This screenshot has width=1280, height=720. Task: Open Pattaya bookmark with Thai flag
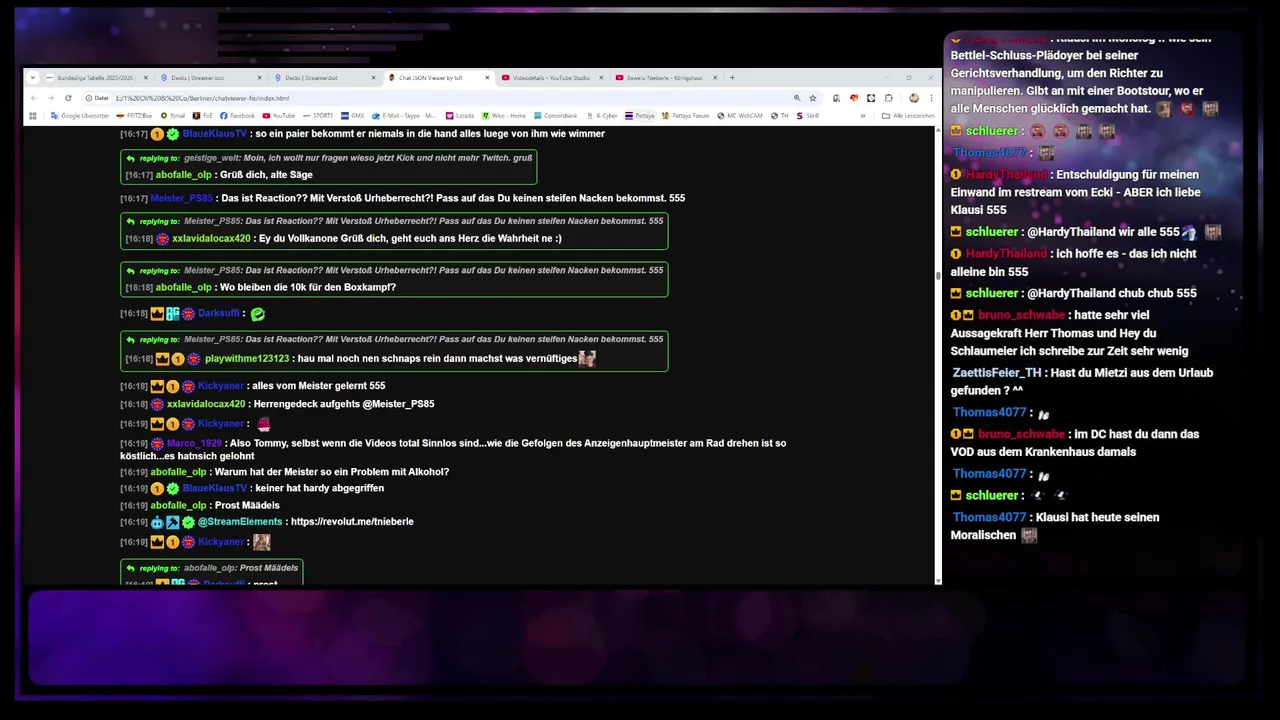pos(640,116)
